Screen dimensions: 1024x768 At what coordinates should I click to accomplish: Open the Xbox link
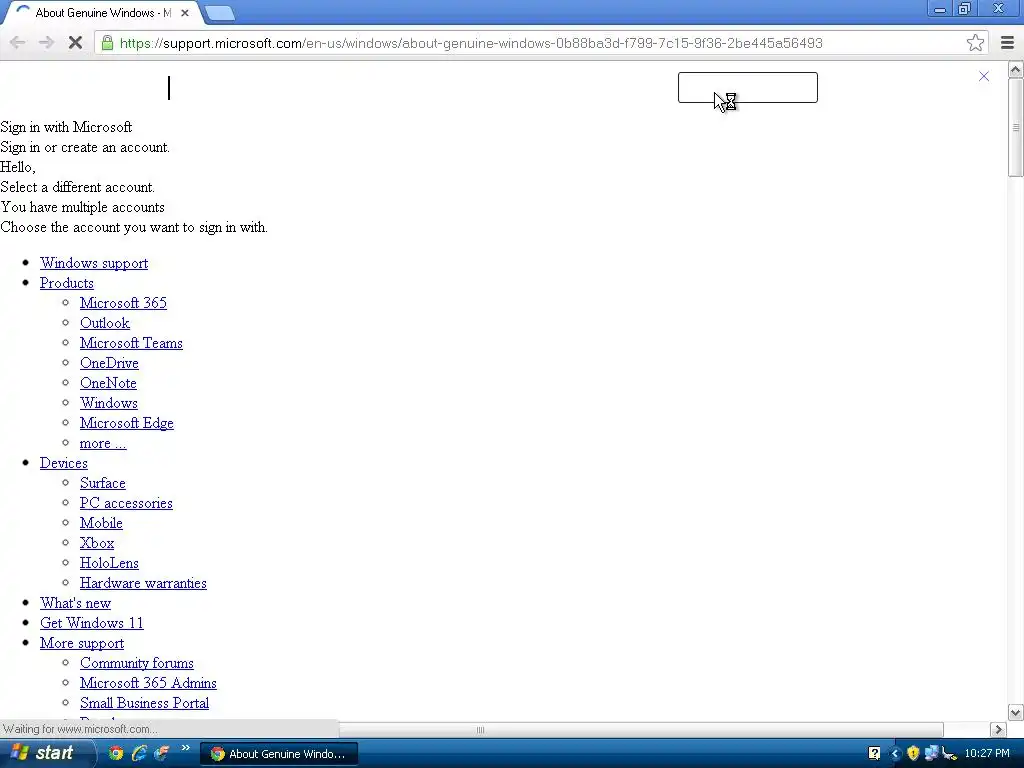[97, 543]
